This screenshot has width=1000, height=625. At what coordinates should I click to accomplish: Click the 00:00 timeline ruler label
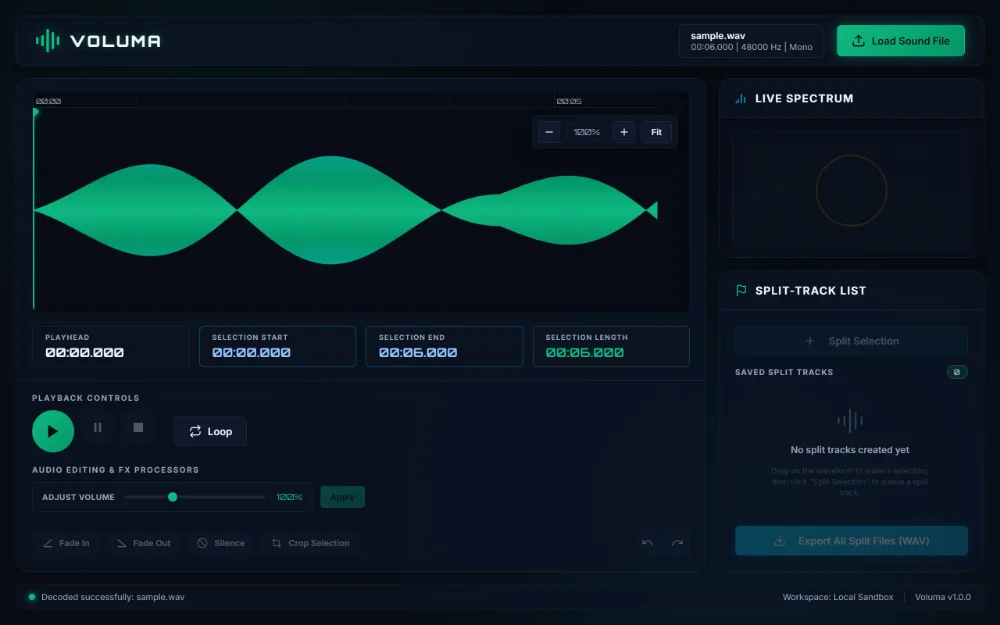tap(48, 101)
